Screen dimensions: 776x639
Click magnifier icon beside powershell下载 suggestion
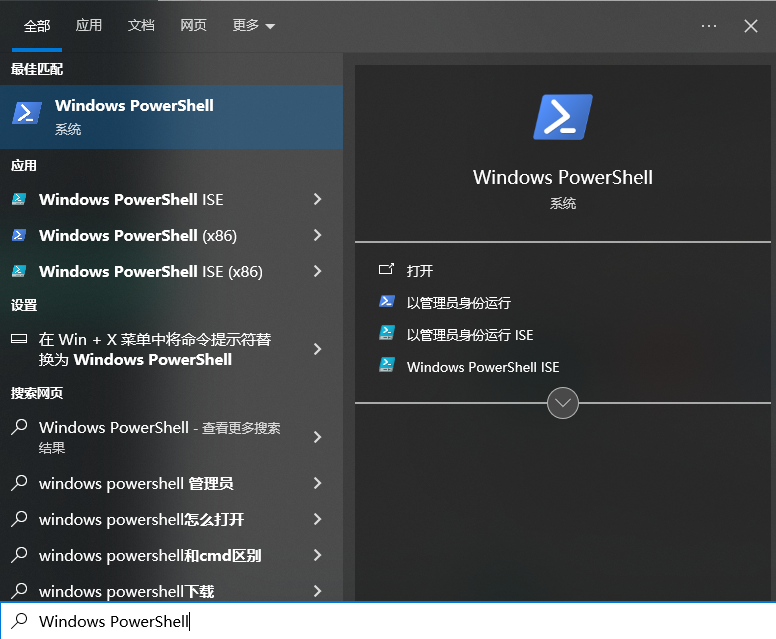click(x=19, y=590)
